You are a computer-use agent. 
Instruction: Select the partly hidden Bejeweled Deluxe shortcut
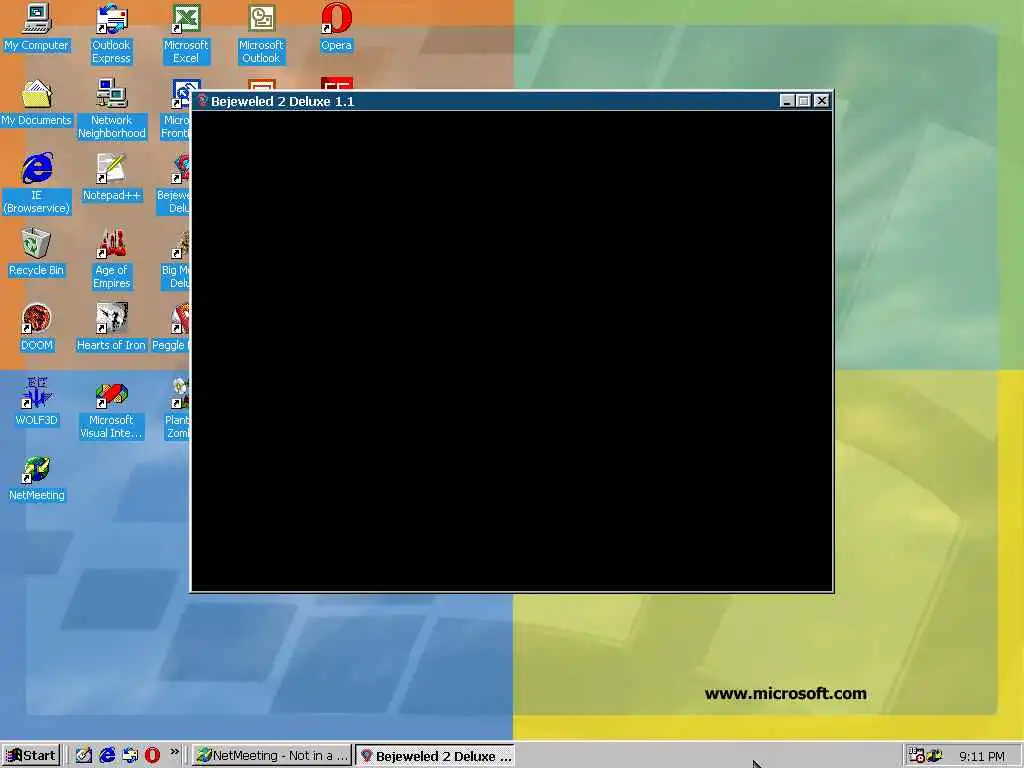174,184
